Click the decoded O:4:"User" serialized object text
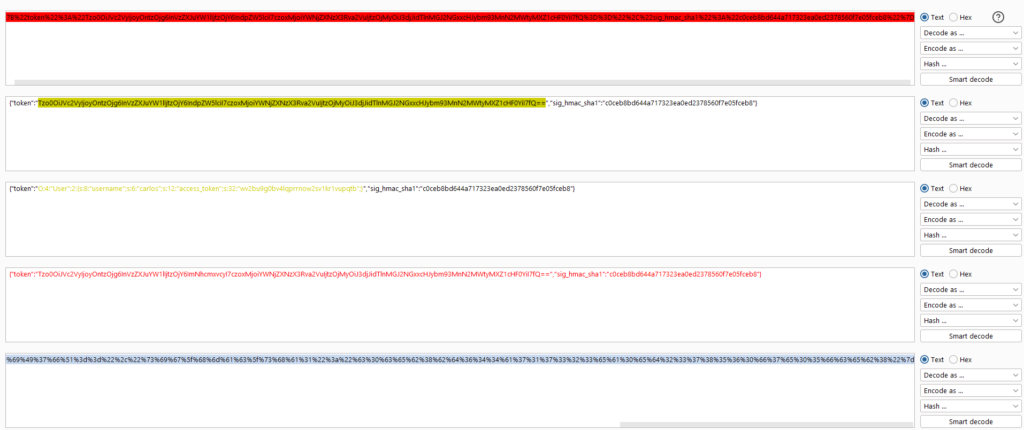Viewport: 1024px width, 430px height. [x=200, y=189]
